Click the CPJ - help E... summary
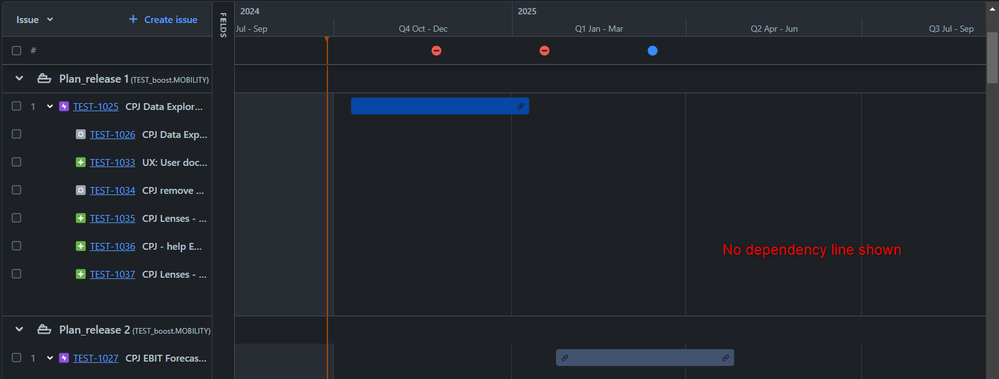 click(172, 247)
